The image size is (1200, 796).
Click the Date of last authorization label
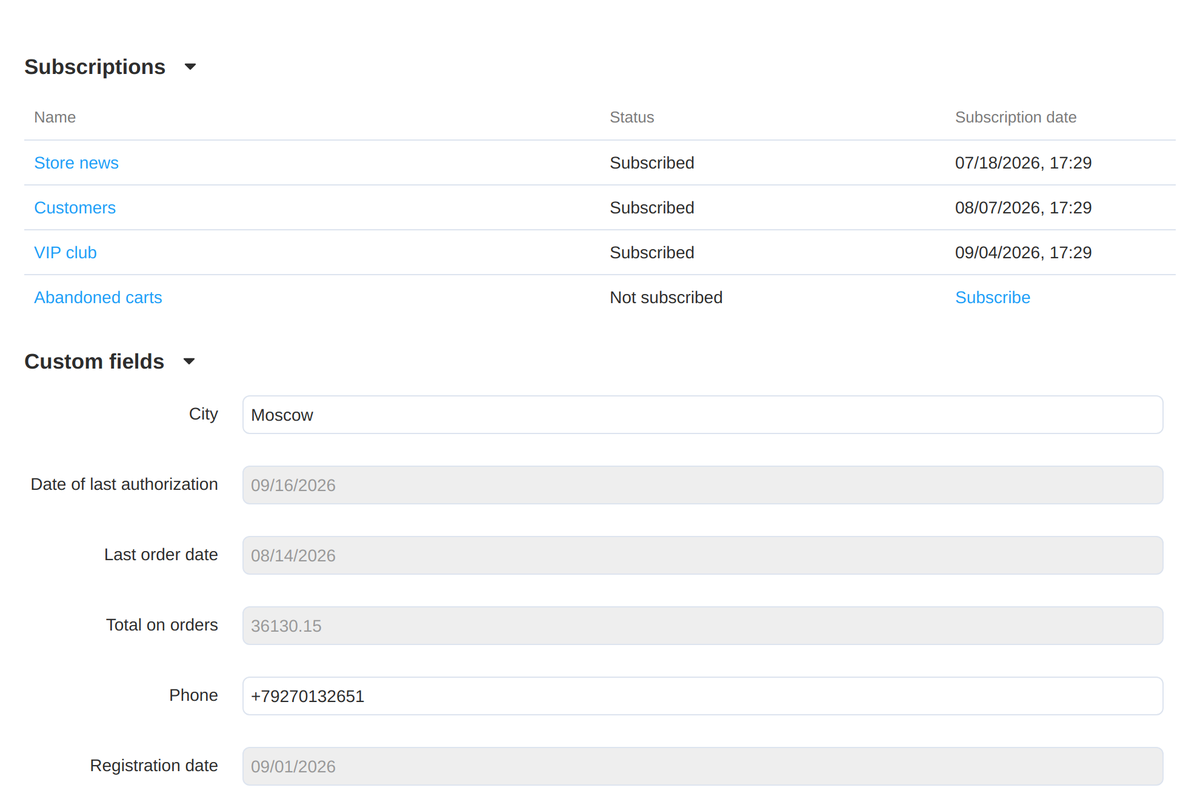tap(124, 484)
